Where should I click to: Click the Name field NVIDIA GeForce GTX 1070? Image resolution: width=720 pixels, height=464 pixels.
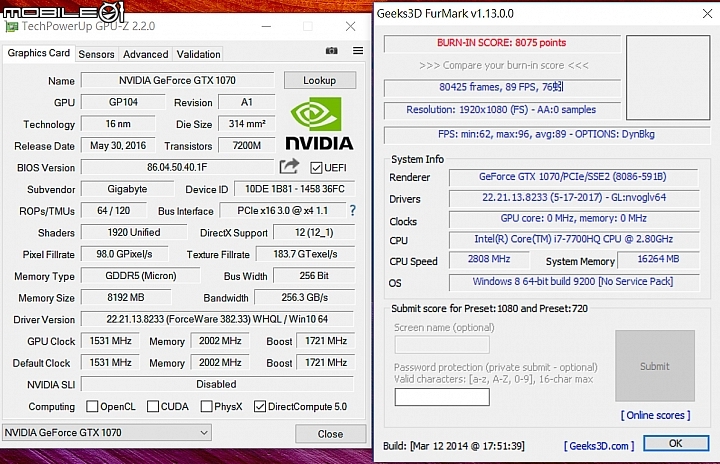tap(178, 80)
